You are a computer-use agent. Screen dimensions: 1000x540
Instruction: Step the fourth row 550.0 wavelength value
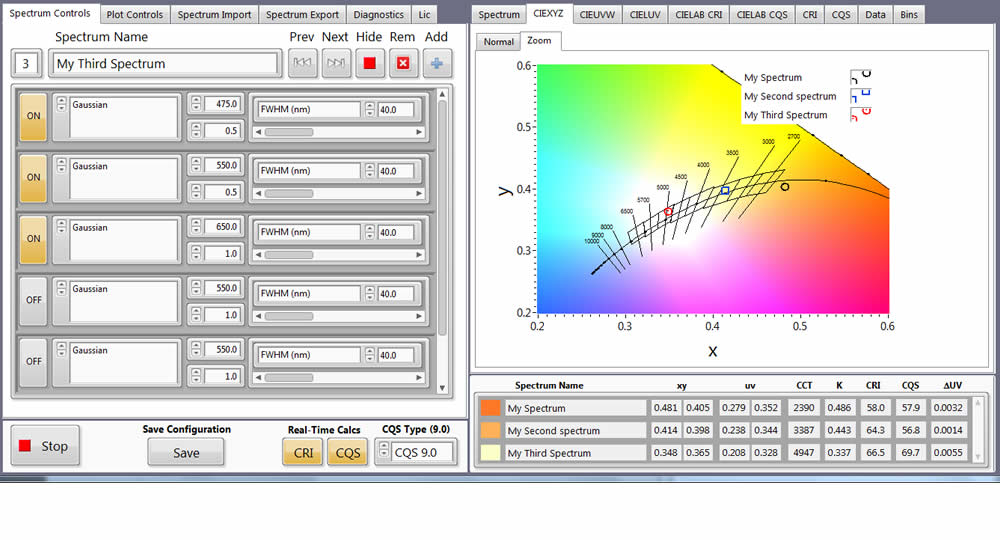(x=196, y=288)
